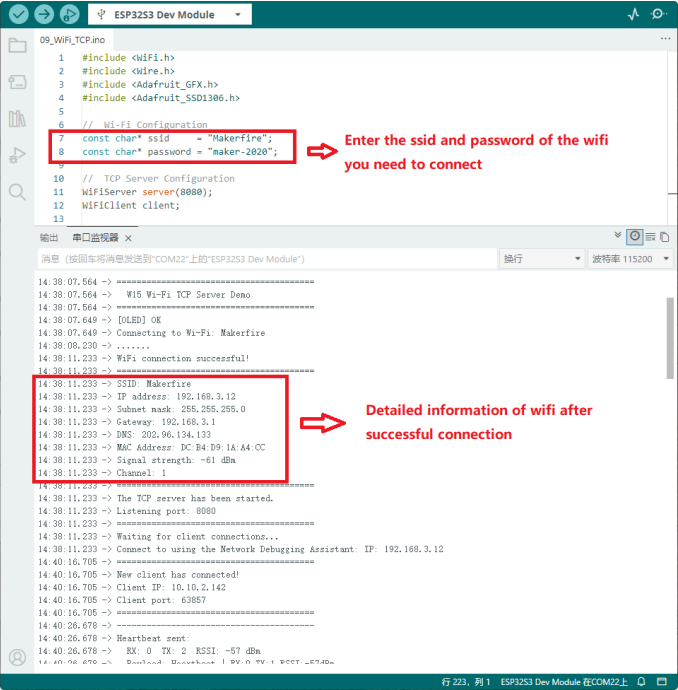Open the user account icon

click(18, 657)
